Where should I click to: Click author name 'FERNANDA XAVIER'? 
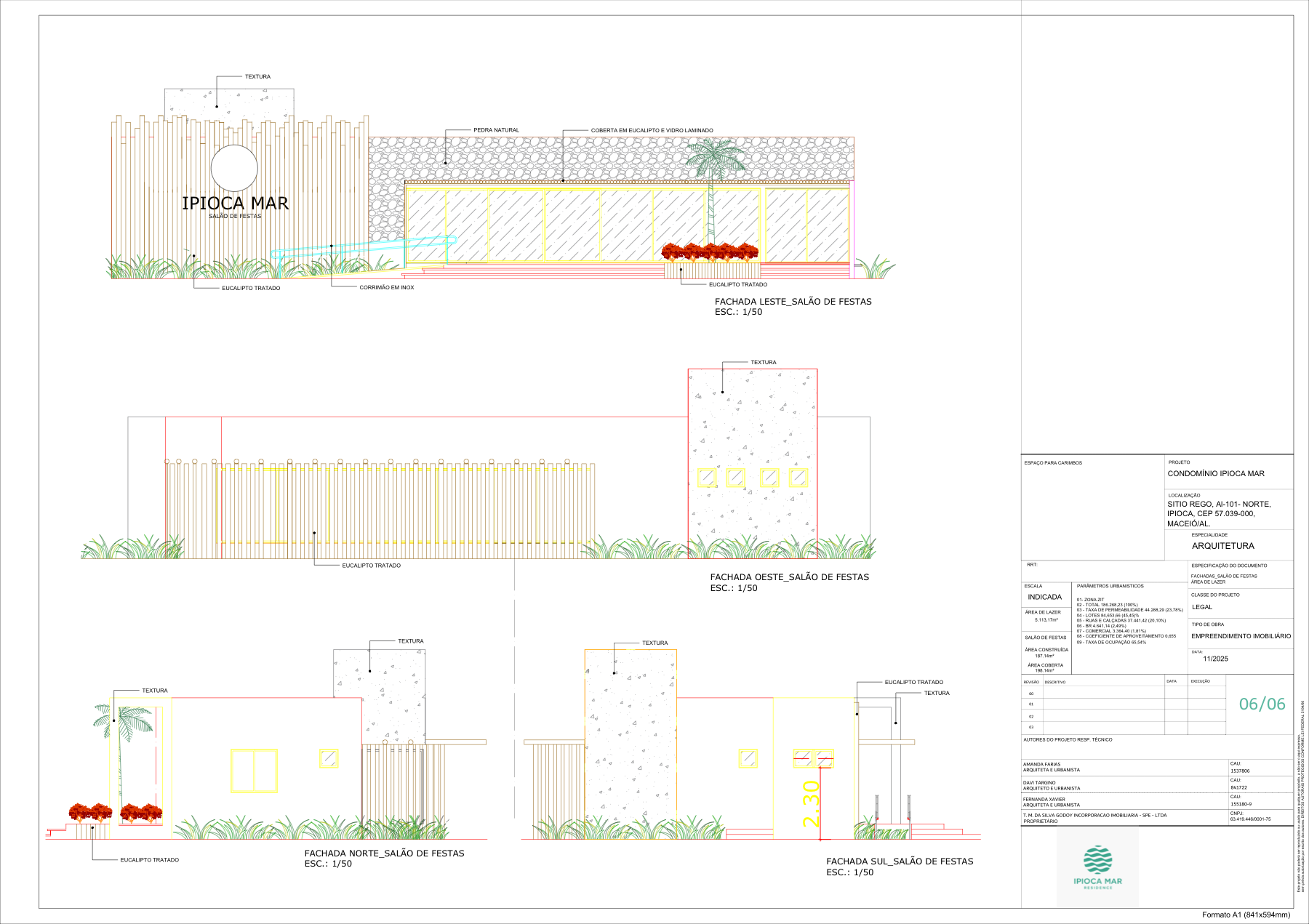1044,800
